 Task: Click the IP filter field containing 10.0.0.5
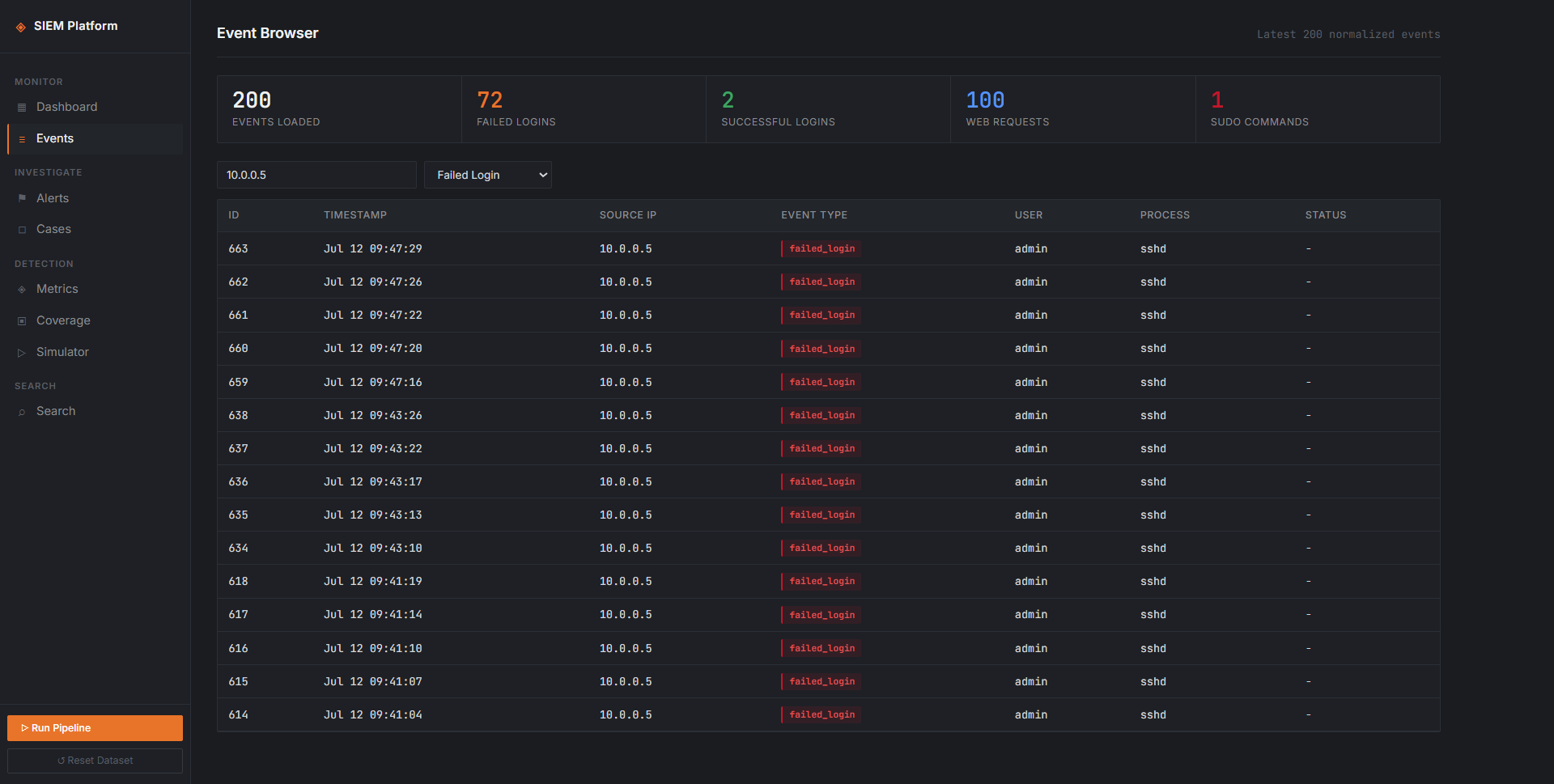316,175
